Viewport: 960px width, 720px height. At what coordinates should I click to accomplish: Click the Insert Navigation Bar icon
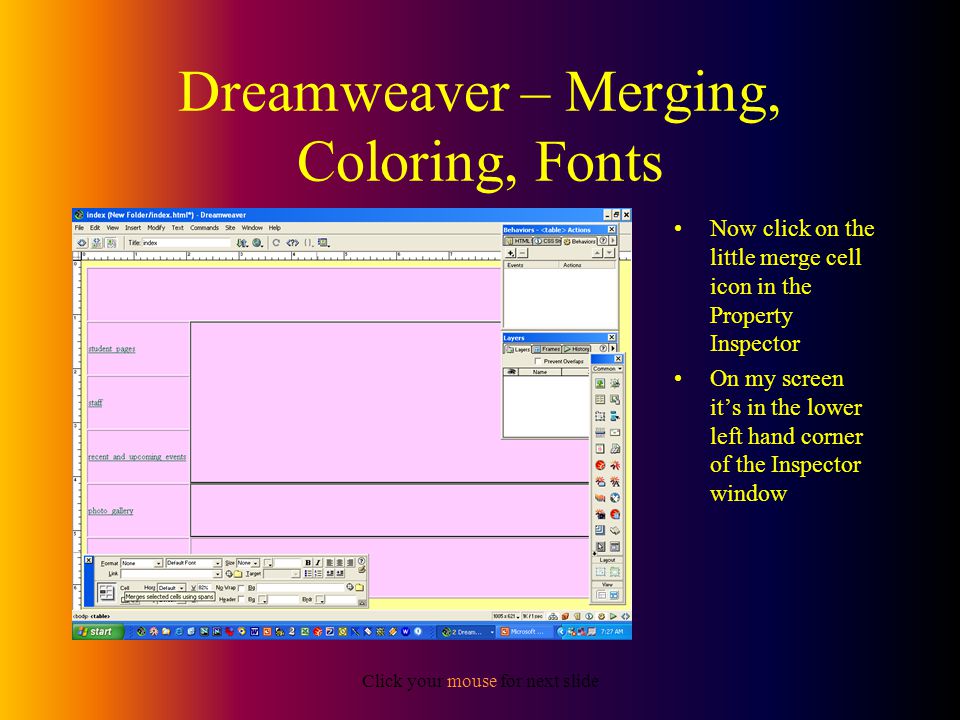pos(615,416)
